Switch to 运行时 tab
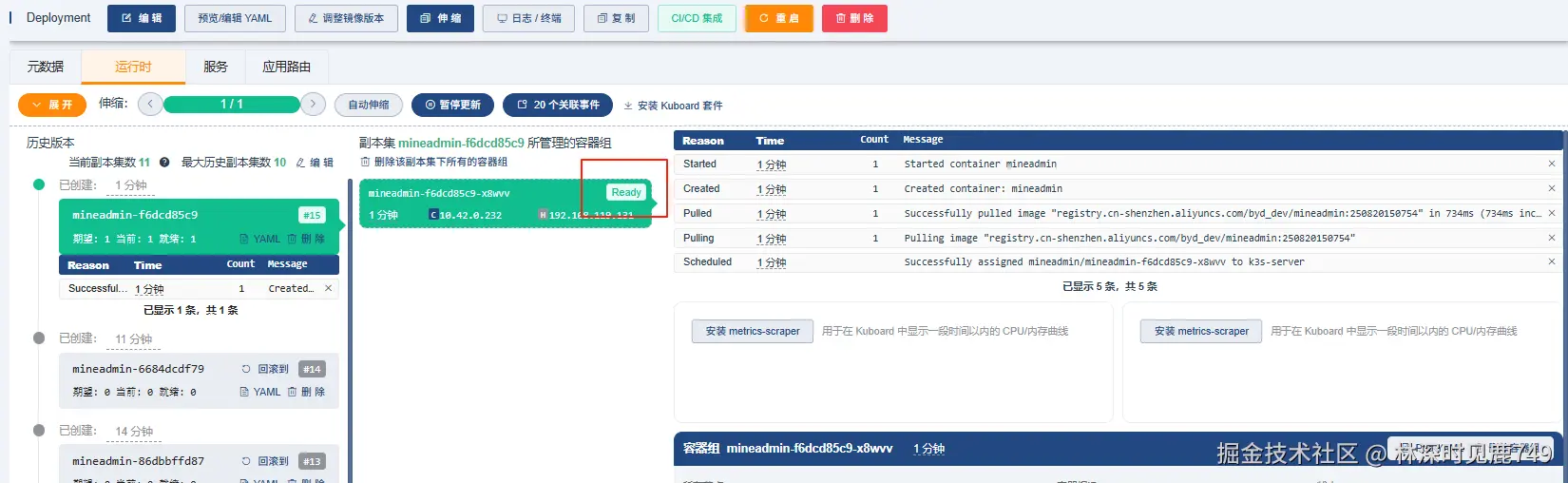 click(x=133, y=67)
